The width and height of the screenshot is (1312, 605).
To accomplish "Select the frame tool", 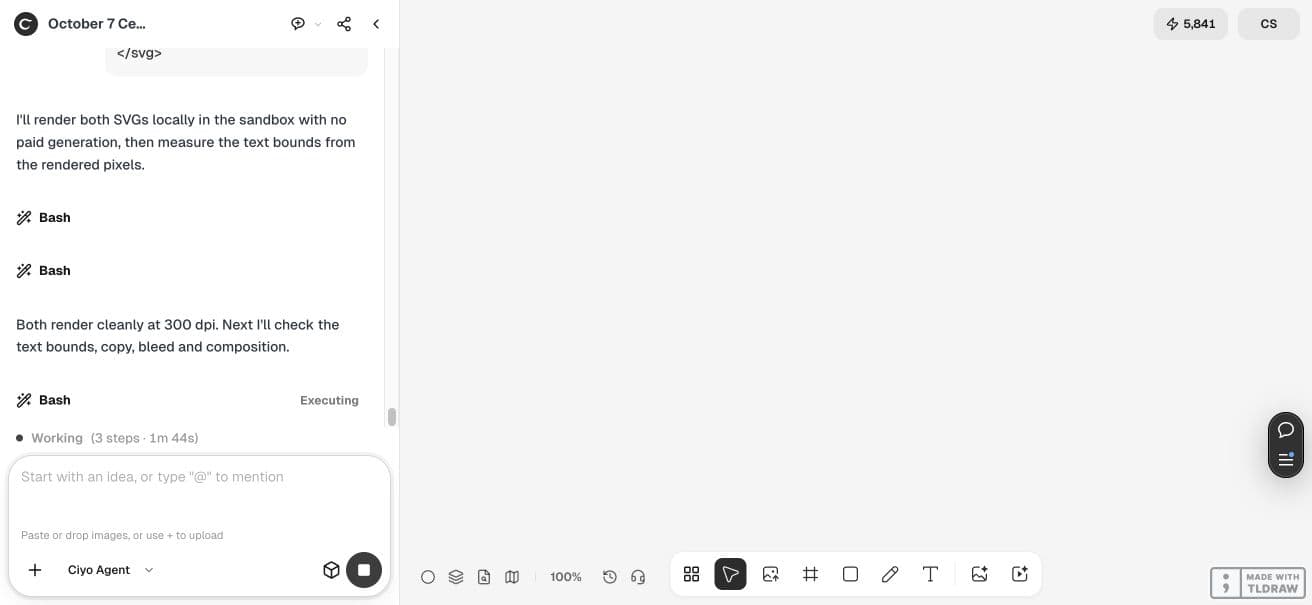I will [810, 574].
